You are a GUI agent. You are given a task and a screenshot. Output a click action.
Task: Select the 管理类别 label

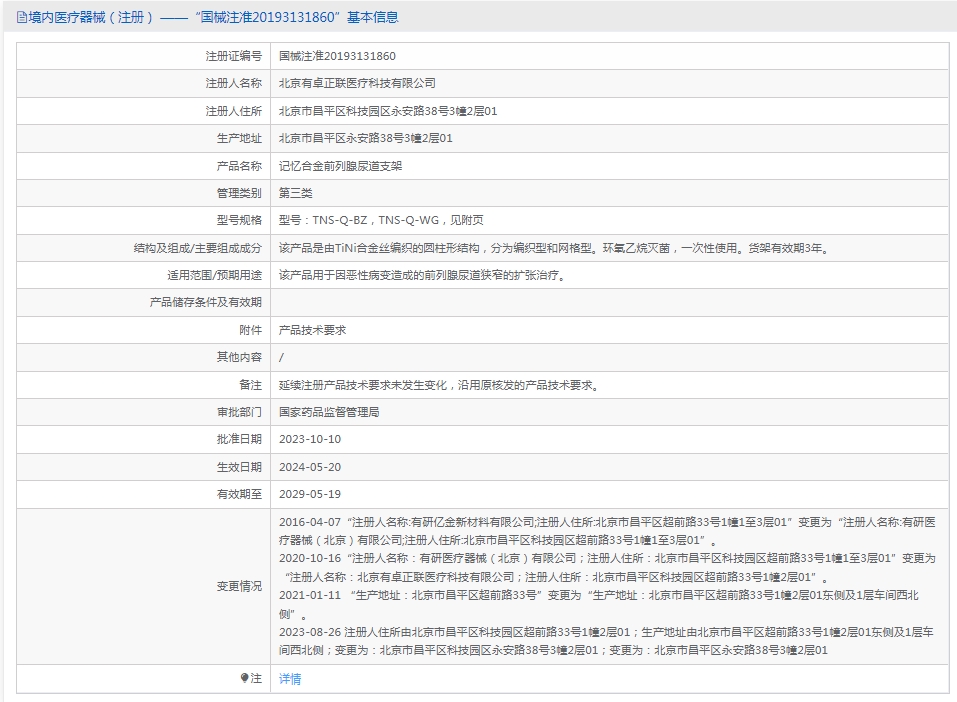239,194
